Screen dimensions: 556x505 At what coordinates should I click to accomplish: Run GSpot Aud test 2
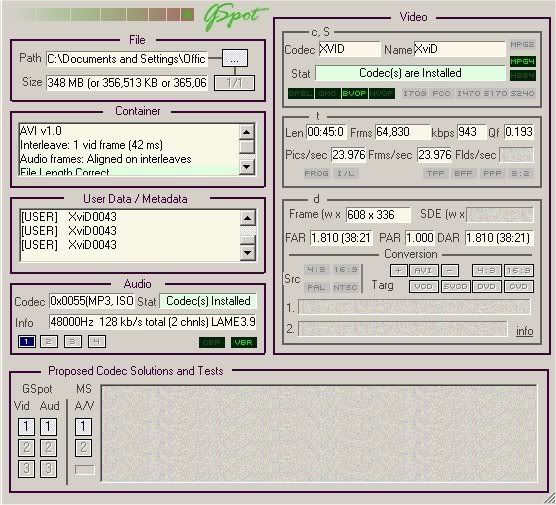48,448
